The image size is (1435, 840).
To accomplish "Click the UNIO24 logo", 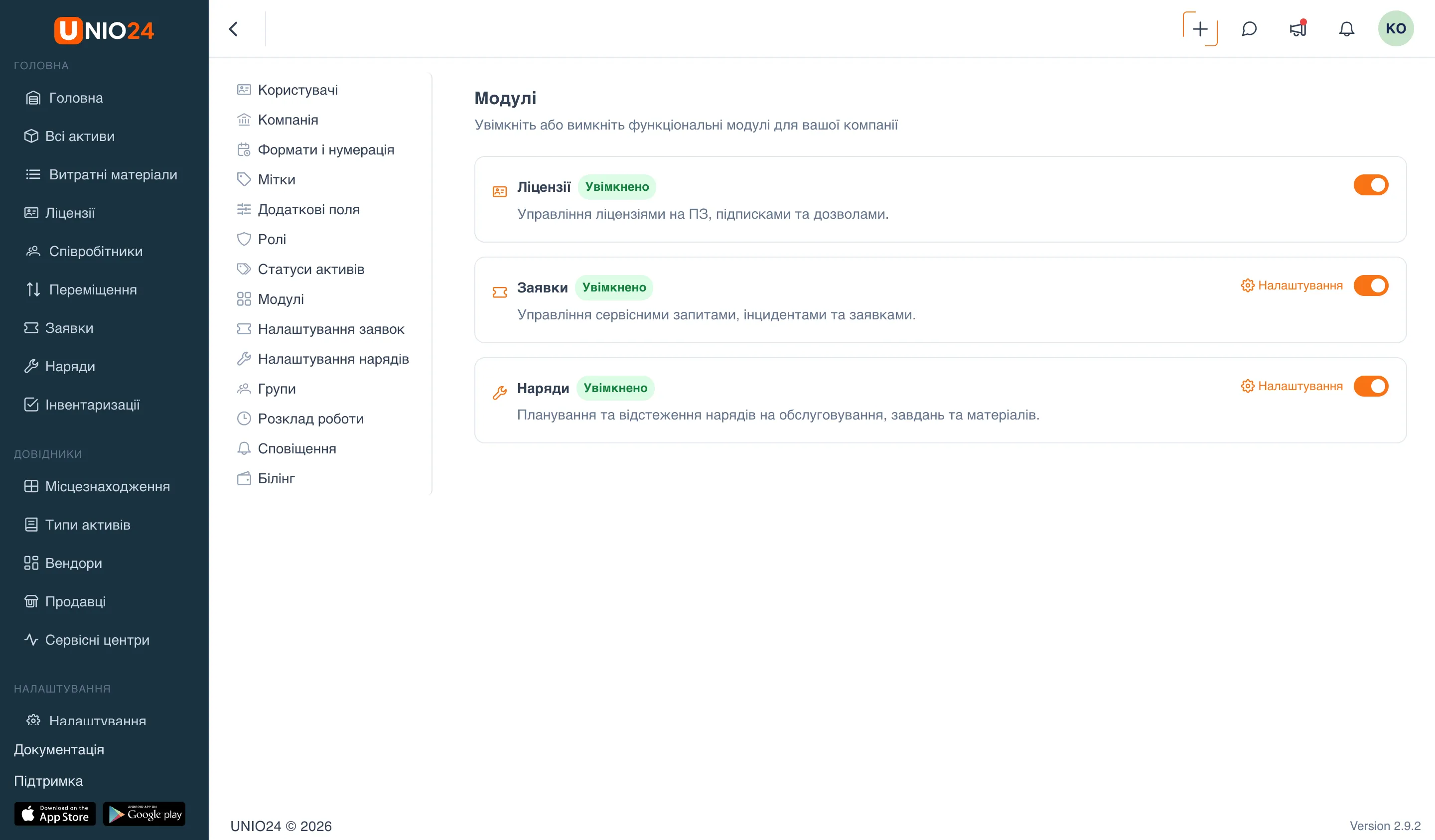I will point(104,30).
